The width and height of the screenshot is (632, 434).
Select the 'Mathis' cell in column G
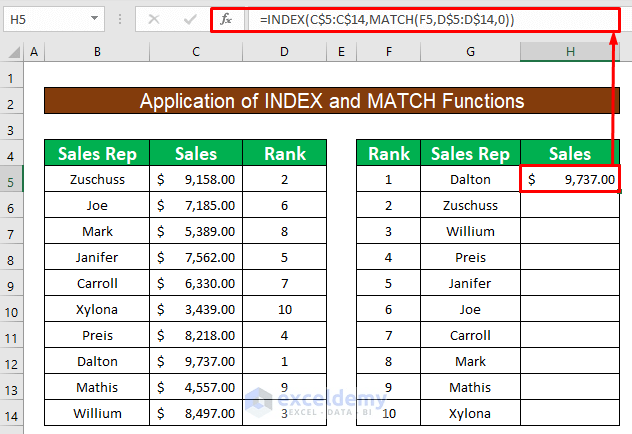click(x=470, y=387)
